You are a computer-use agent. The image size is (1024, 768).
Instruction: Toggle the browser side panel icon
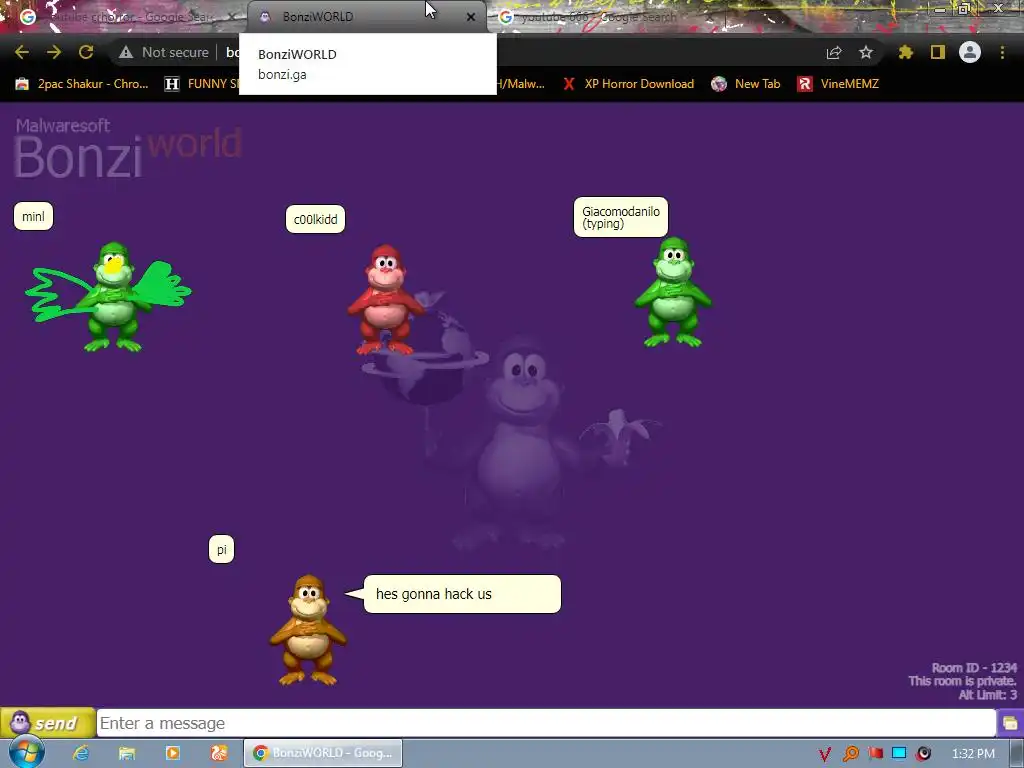pos(938,52)
